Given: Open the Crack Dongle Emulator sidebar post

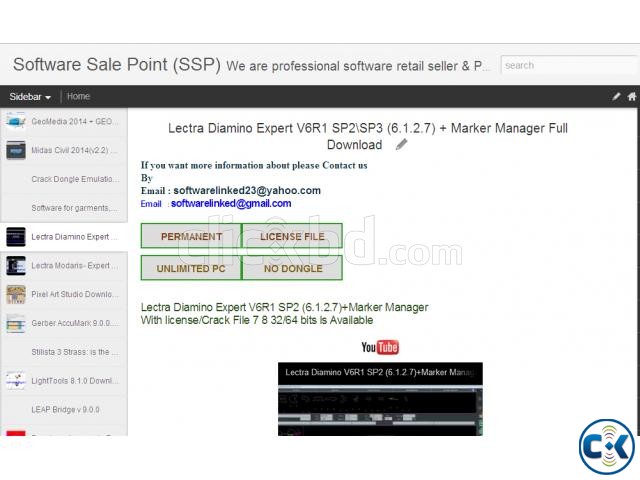Looking at the screenshot, I should 64,179.
